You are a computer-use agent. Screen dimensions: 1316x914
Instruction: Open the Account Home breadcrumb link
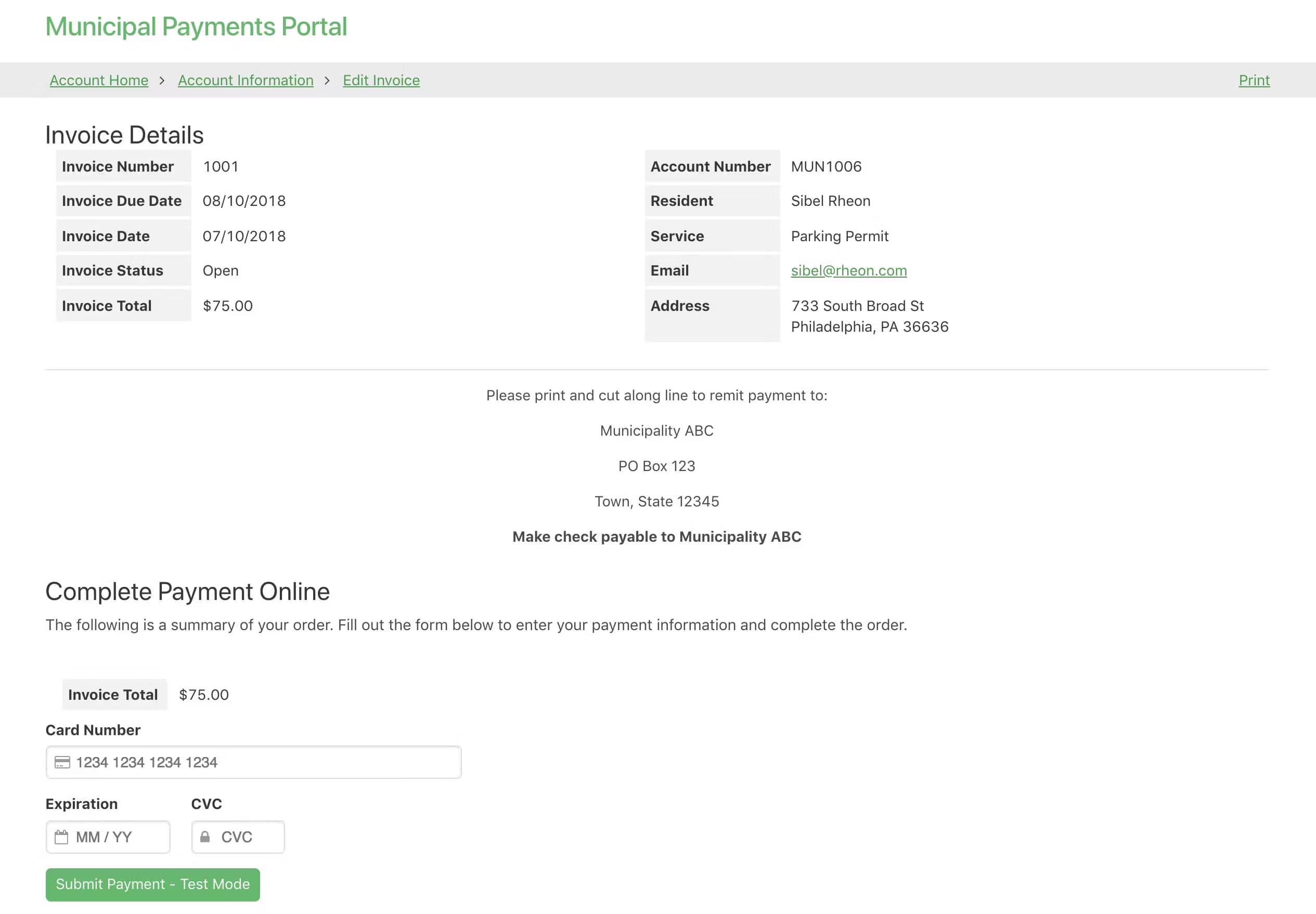coord(98,80)
